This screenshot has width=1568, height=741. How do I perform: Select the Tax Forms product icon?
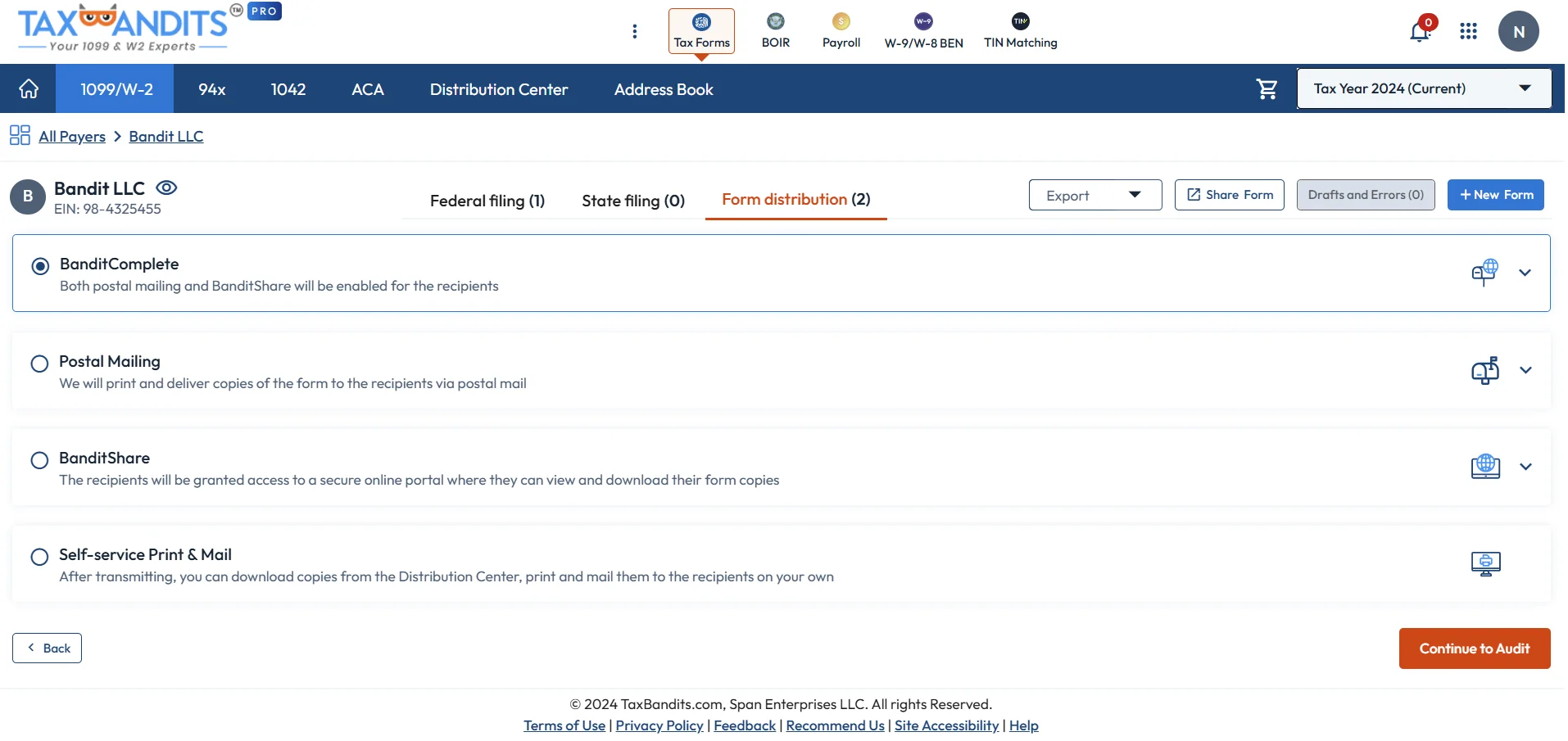[x=701, y=31]
